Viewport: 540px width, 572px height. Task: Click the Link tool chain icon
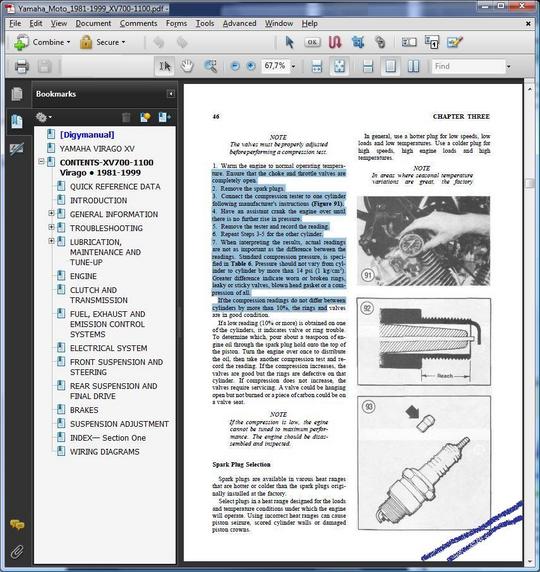coord(380,42)
